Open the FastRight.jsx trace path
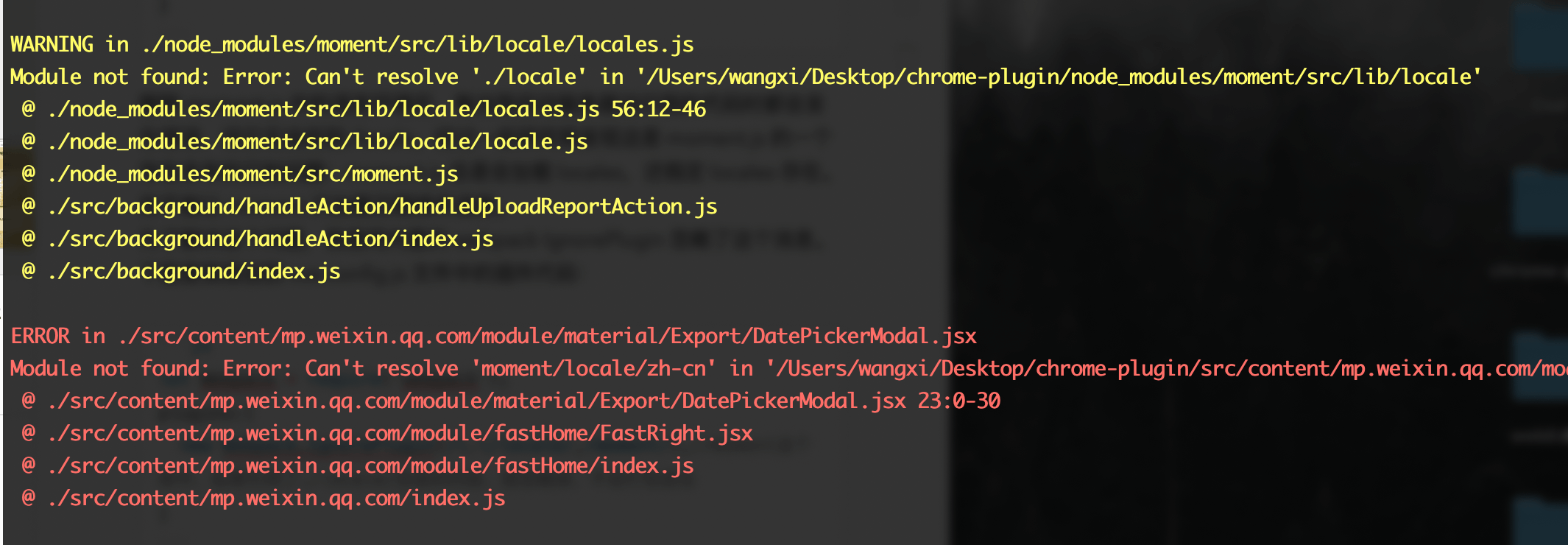Screen dimensions: 1568x545 (x=400, y=434)
